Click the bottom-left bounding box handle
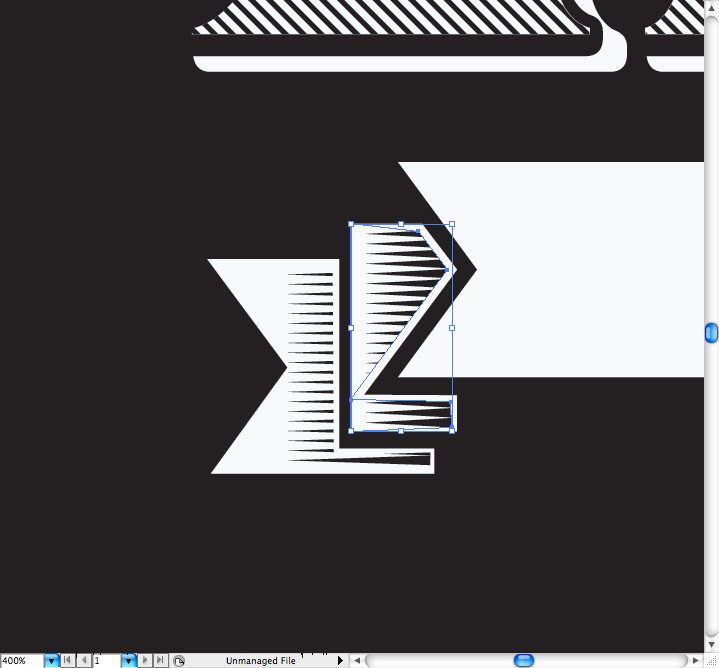Image resolution: width=719 pixels, height=668 pixels. [351, 431]
